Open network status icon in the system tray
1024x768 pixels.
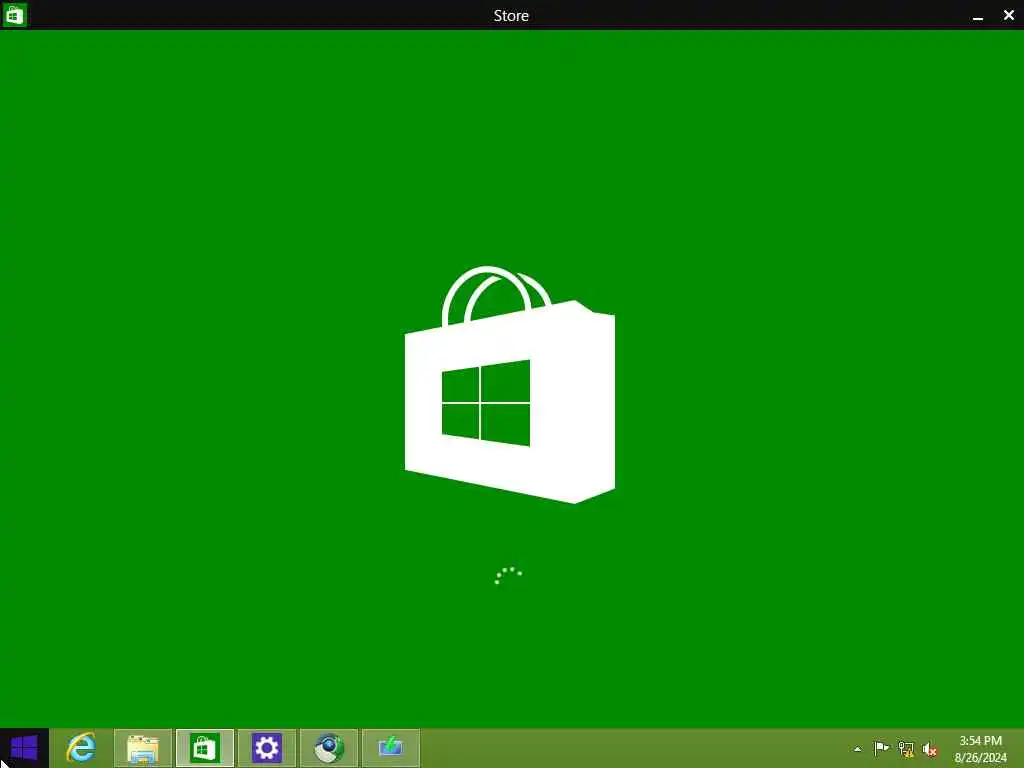pyautogui.click(x=906, y=749)
